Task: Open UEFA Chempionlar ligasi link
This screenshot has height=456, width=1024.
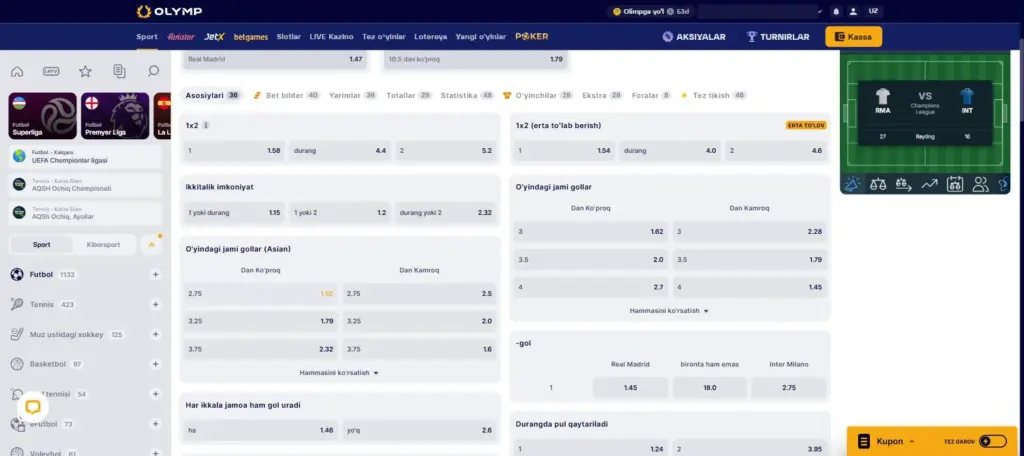Action: (86, 156)
